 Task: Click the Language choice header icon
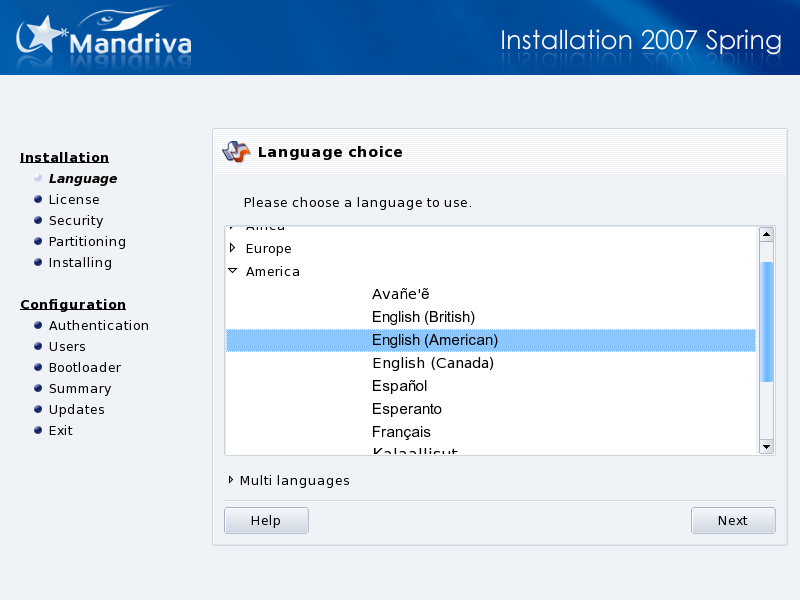[x=234, y=152]
